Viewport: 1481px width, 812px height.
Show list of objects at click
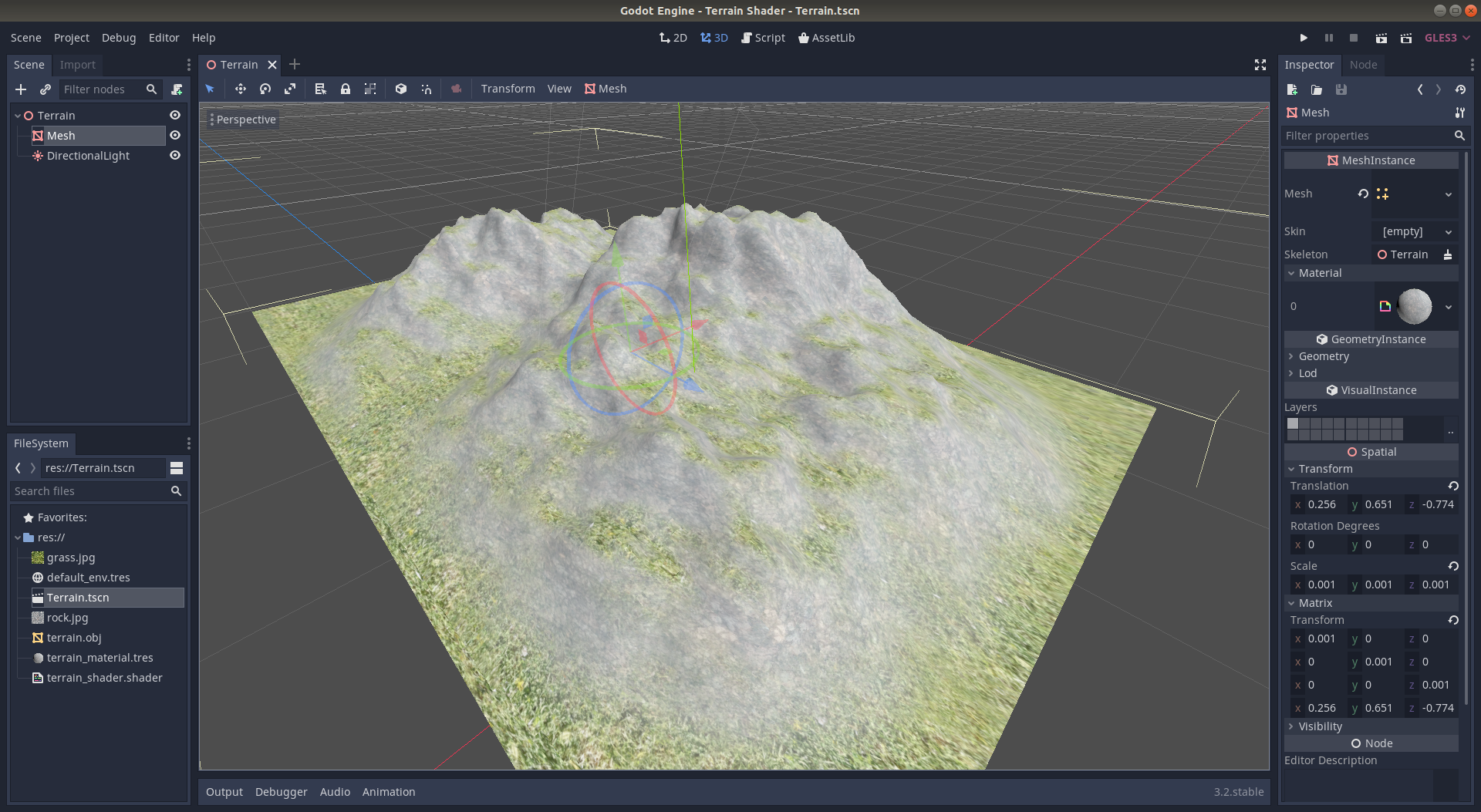(x=321, y=89)
